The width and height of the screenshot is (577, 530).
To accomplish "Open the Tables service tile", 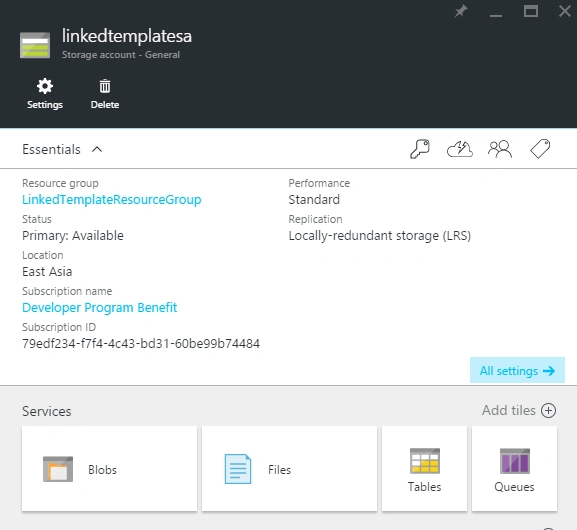I will click(424, 469).
